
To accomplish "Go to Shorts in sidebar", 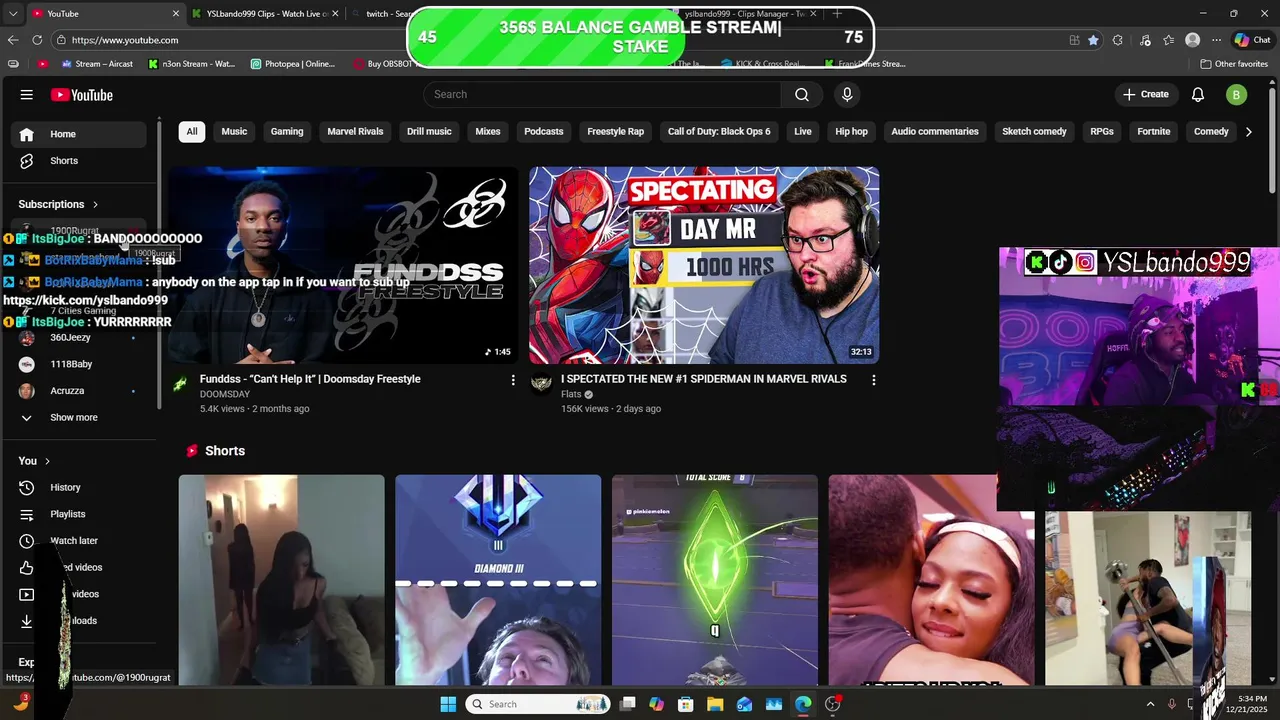I will 80,161.
